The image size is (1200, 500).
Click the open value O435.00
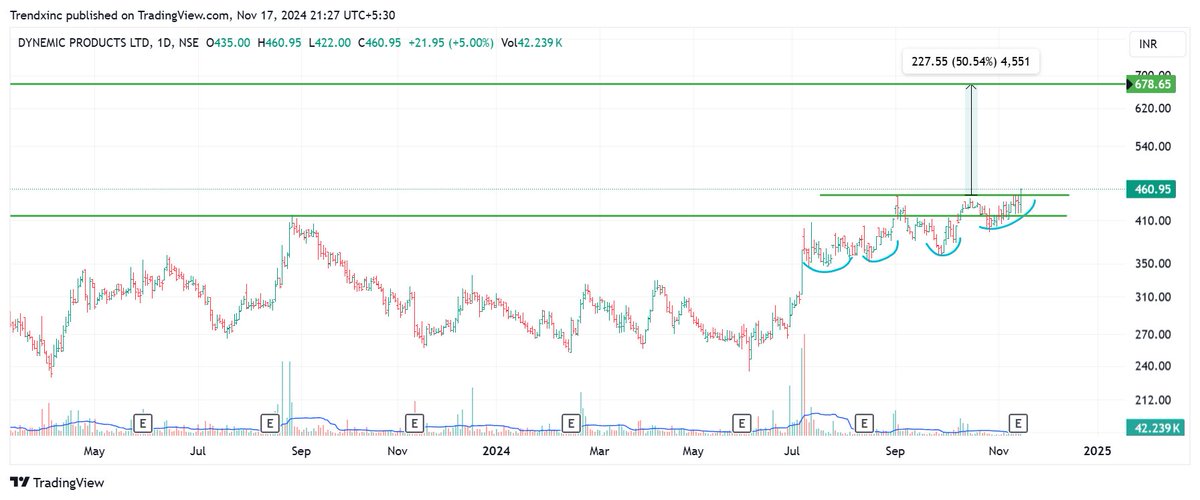pyautogui.click(x=228, y=42)
